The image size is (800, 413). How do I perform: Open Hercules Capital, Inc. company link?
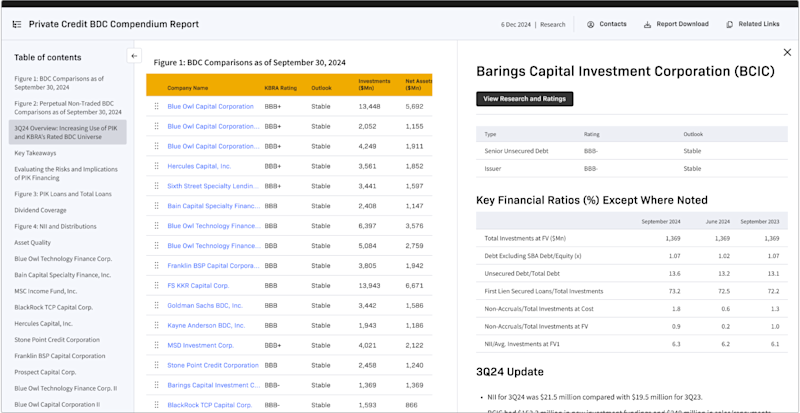pos(199,166)
